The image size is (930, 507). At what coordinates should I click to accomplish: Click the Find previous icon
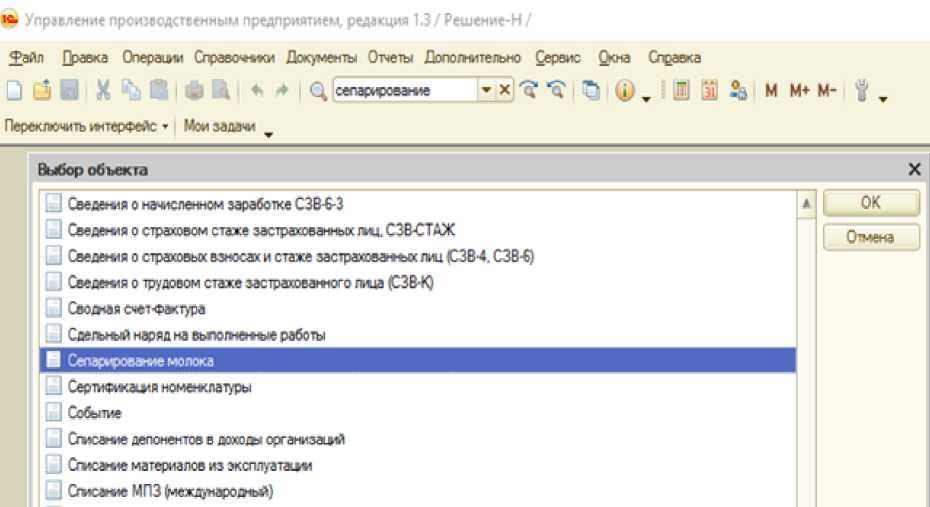tap(556, 90)
